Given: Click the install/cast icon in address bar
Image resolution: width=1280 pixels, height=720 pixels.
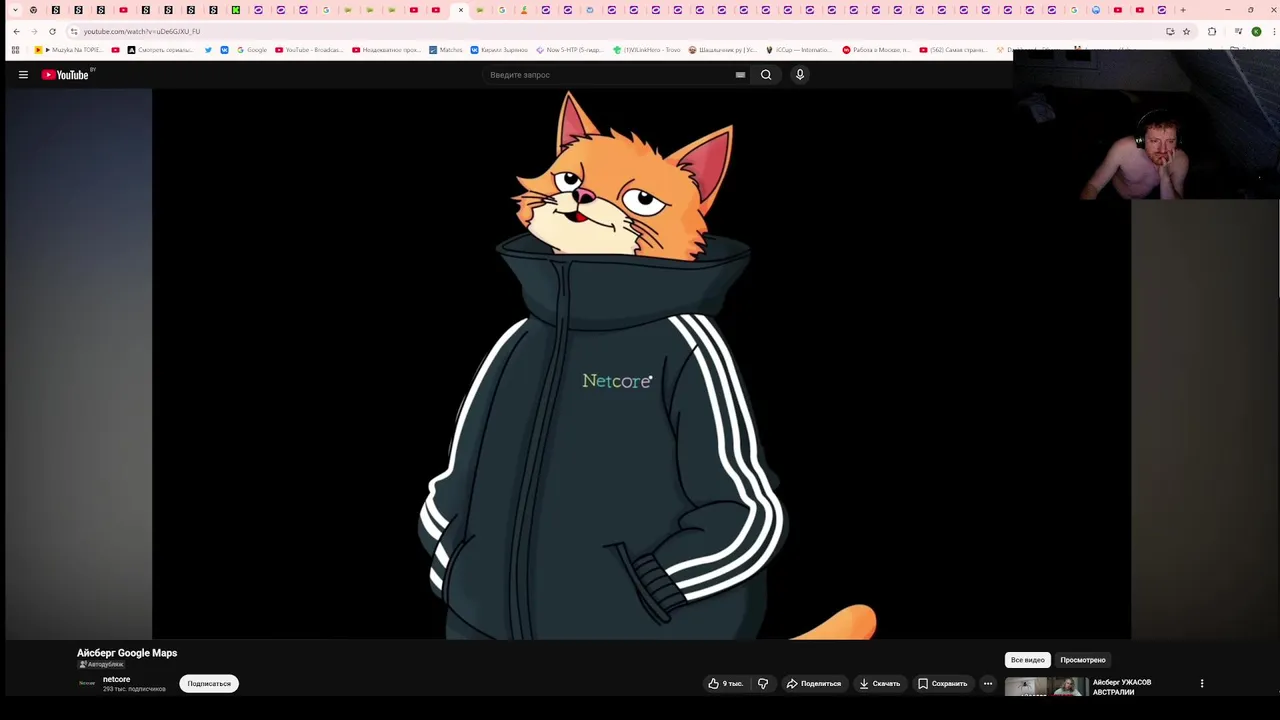Looking at the screenshot, I should point(1170,31).
